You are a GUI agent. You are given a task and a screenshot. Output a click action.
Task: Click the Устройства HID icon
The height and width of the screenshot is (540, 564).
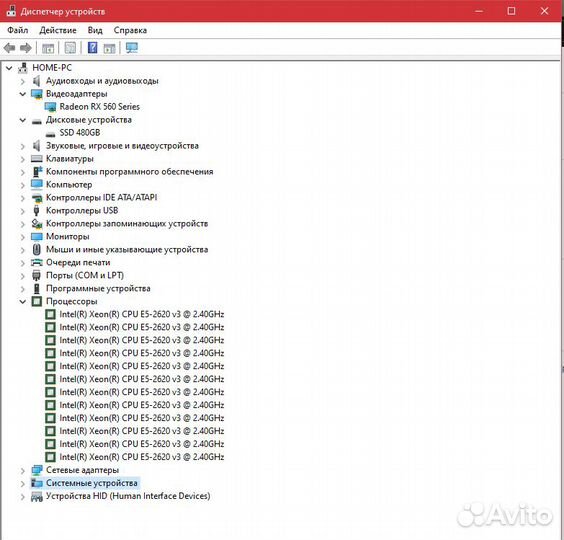coord(37,496)
